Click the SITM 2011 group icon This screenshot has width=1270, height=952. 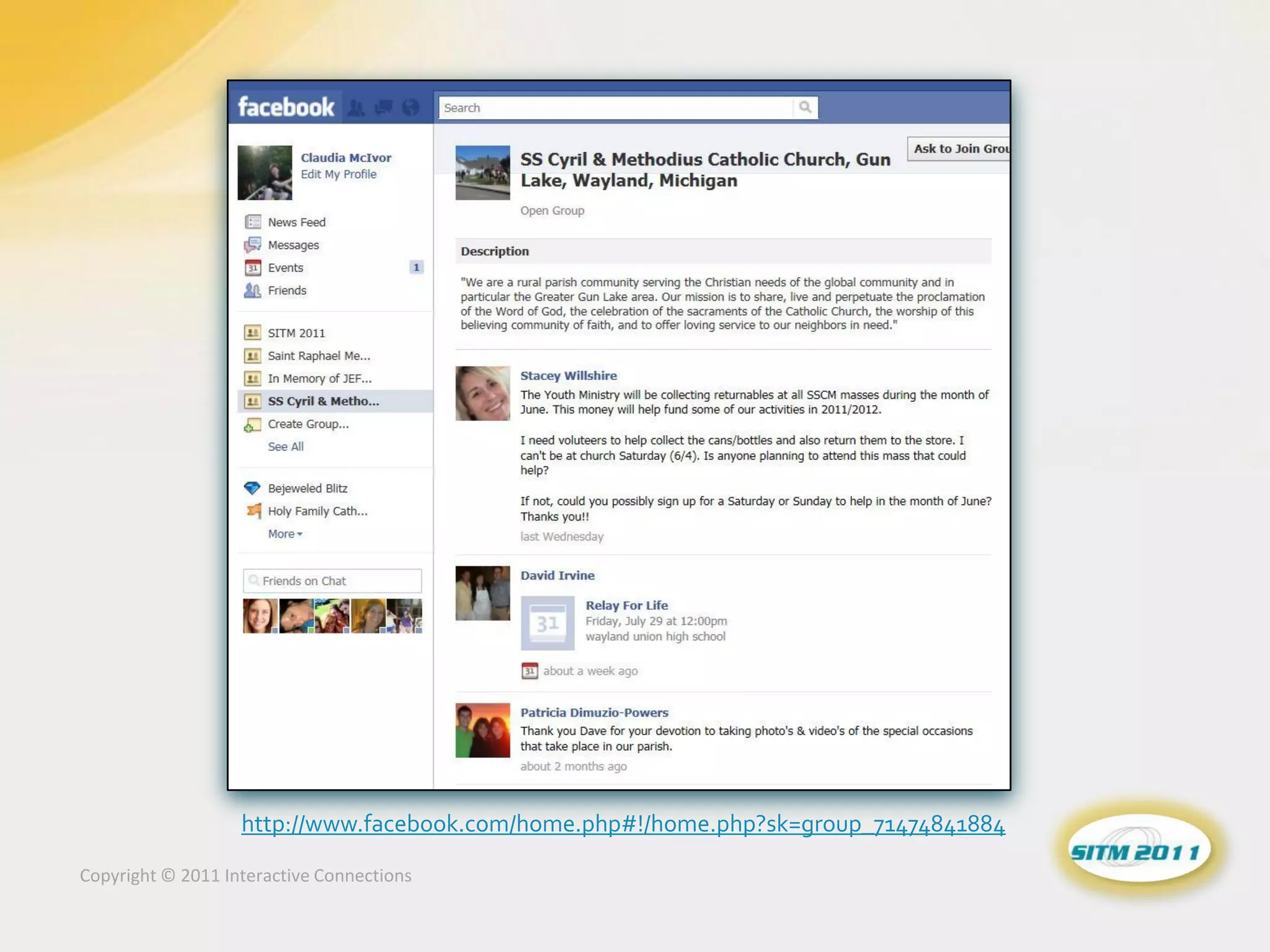coord(252,333)
